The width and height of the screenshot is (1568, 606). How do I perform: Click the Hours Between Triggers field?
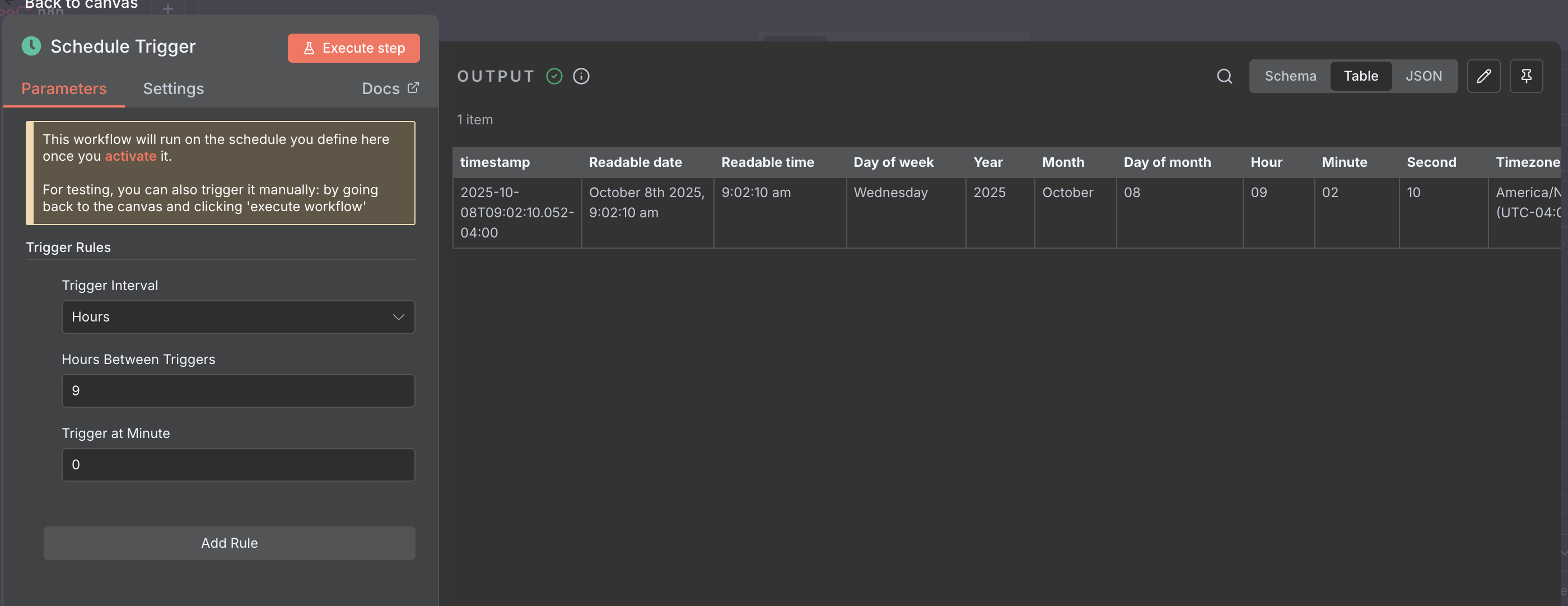[237, 390]
